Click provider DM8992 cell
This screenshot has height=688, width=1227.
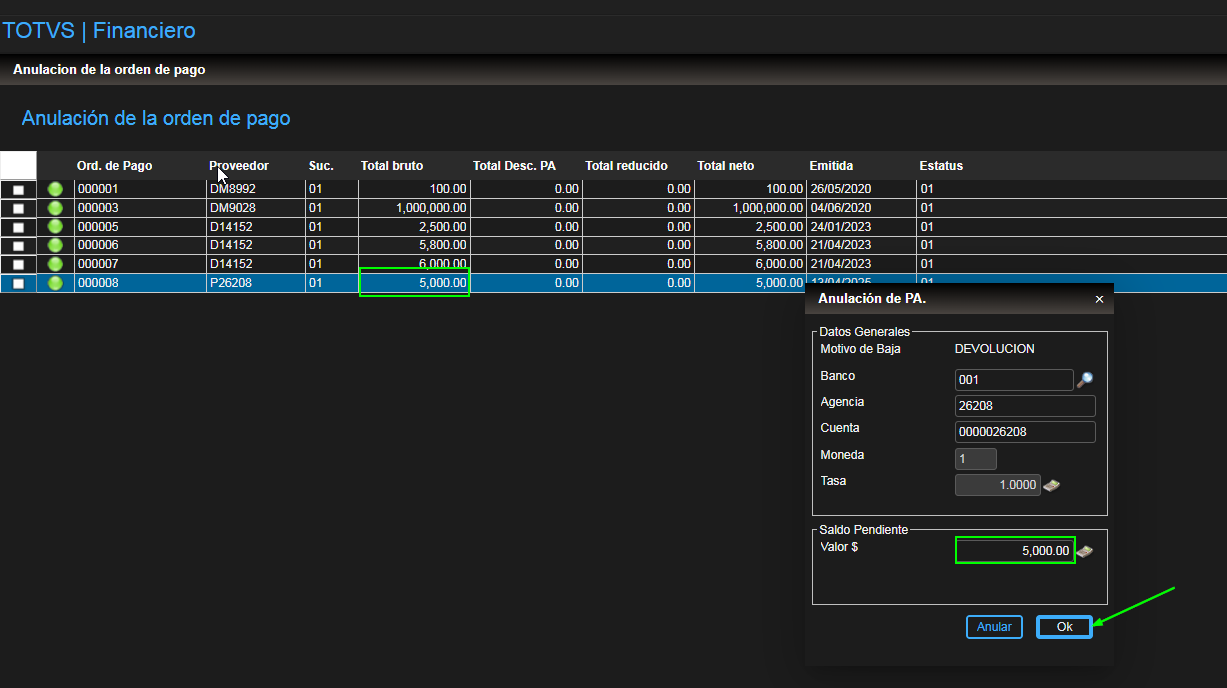point(255,189)
